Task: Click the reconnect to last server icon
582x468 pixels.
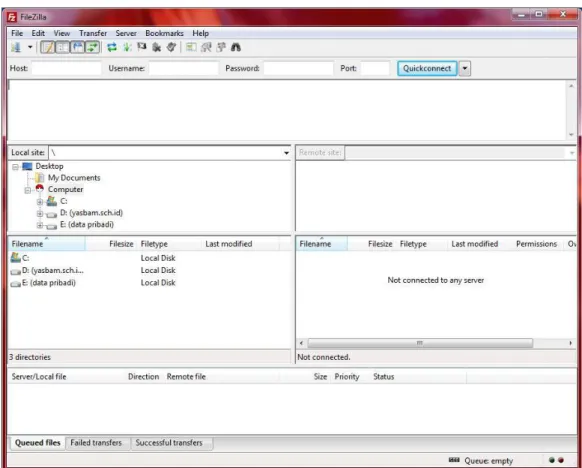Action: click(171, 47)
